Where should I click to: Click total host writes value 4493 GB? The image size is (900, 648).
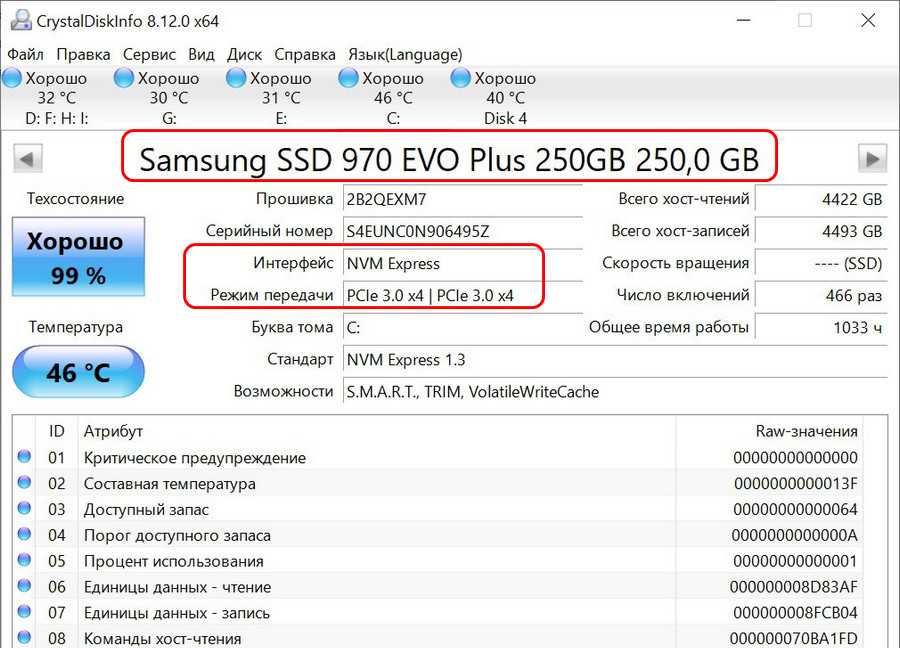click(821, 231)
